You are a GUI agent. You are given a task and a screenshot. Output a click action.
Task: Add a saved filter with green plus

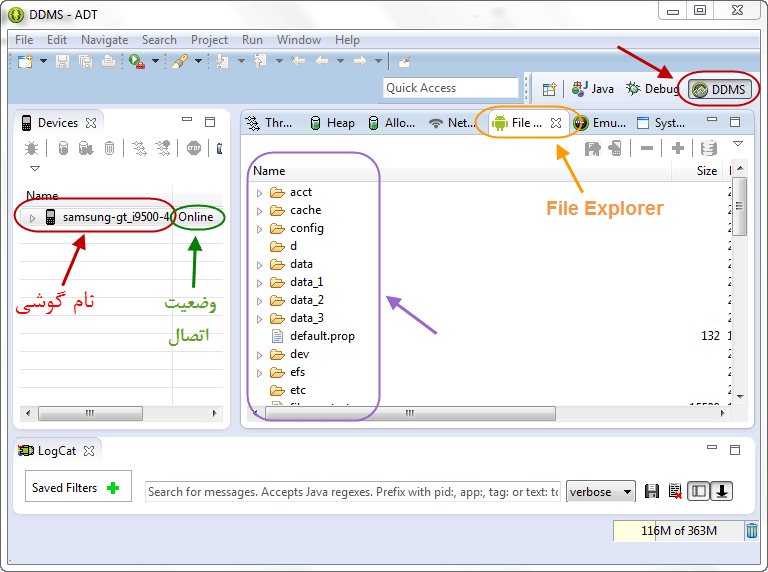[x=113, y=488]
